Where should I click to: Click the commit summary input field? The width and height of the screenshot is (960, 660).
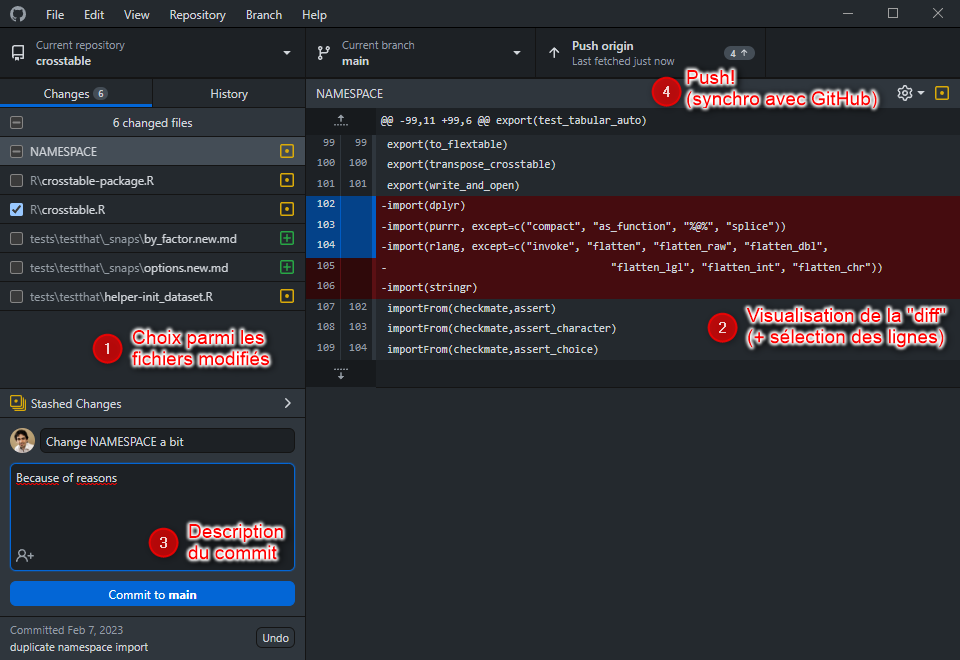pyautogui.click(x=167, y=441)
